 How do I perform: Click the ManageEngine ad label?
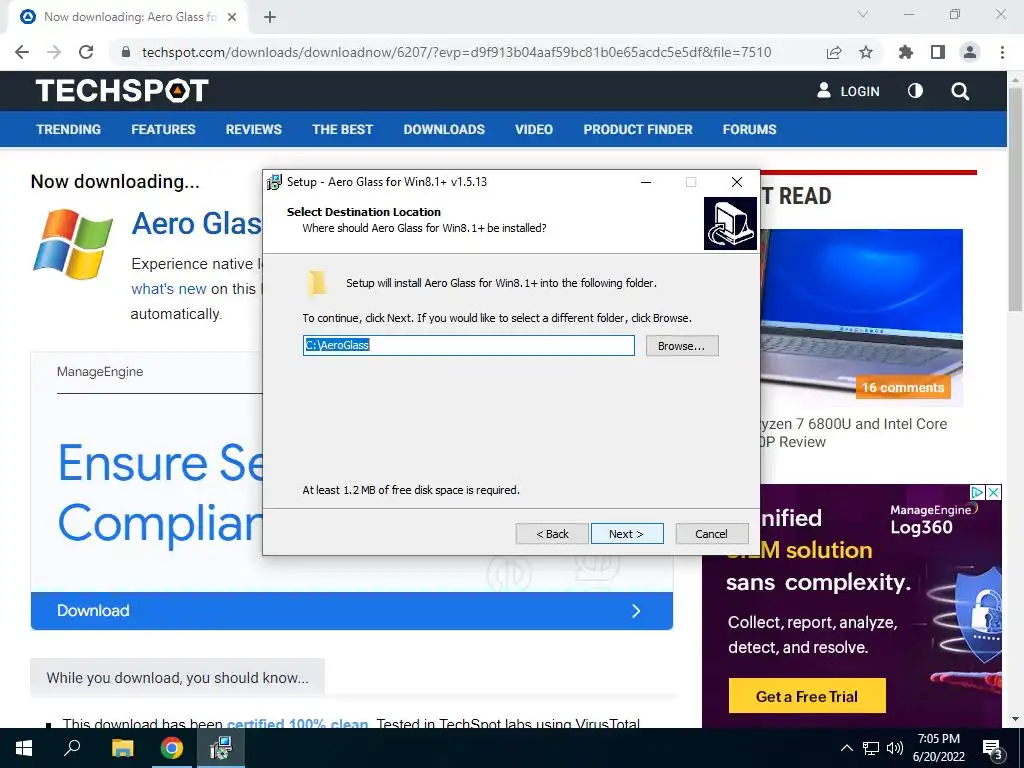[100, 372]
